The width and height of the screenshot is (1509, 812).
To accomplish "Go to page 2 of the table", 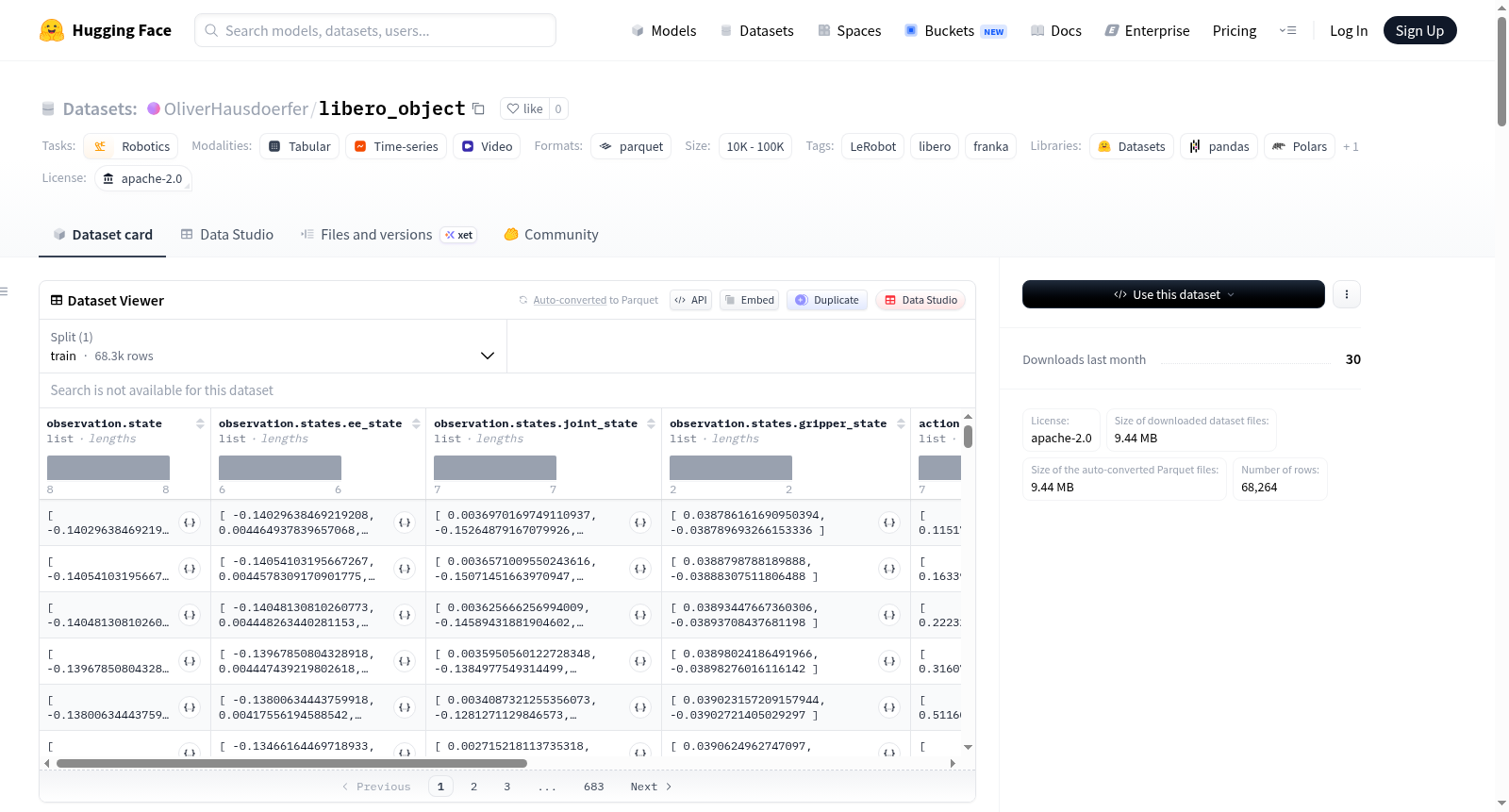I will pyautogui.click(x=473, y=787).
